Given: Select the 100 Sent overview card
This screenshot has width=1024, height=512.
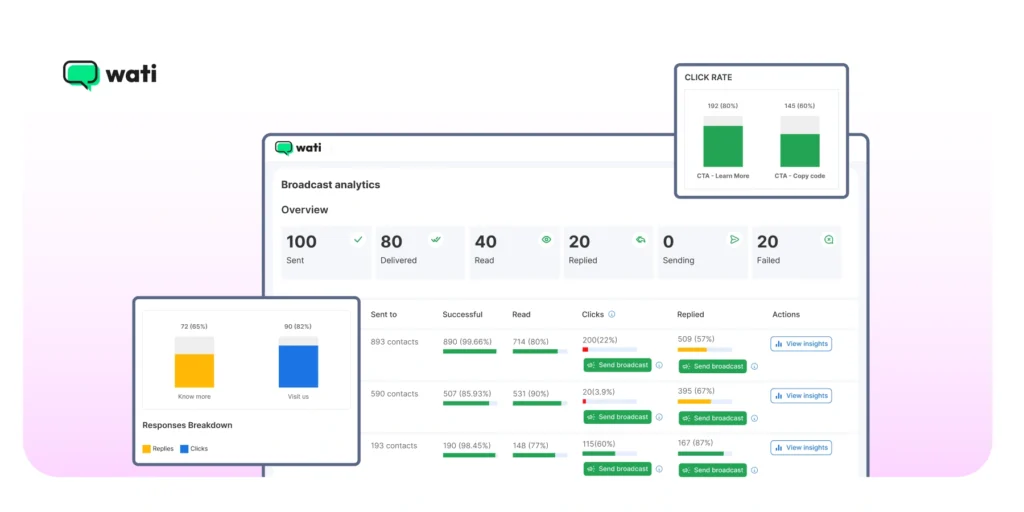Looking at the screenshot, I should pyautogui.click(x=326, y=253).
